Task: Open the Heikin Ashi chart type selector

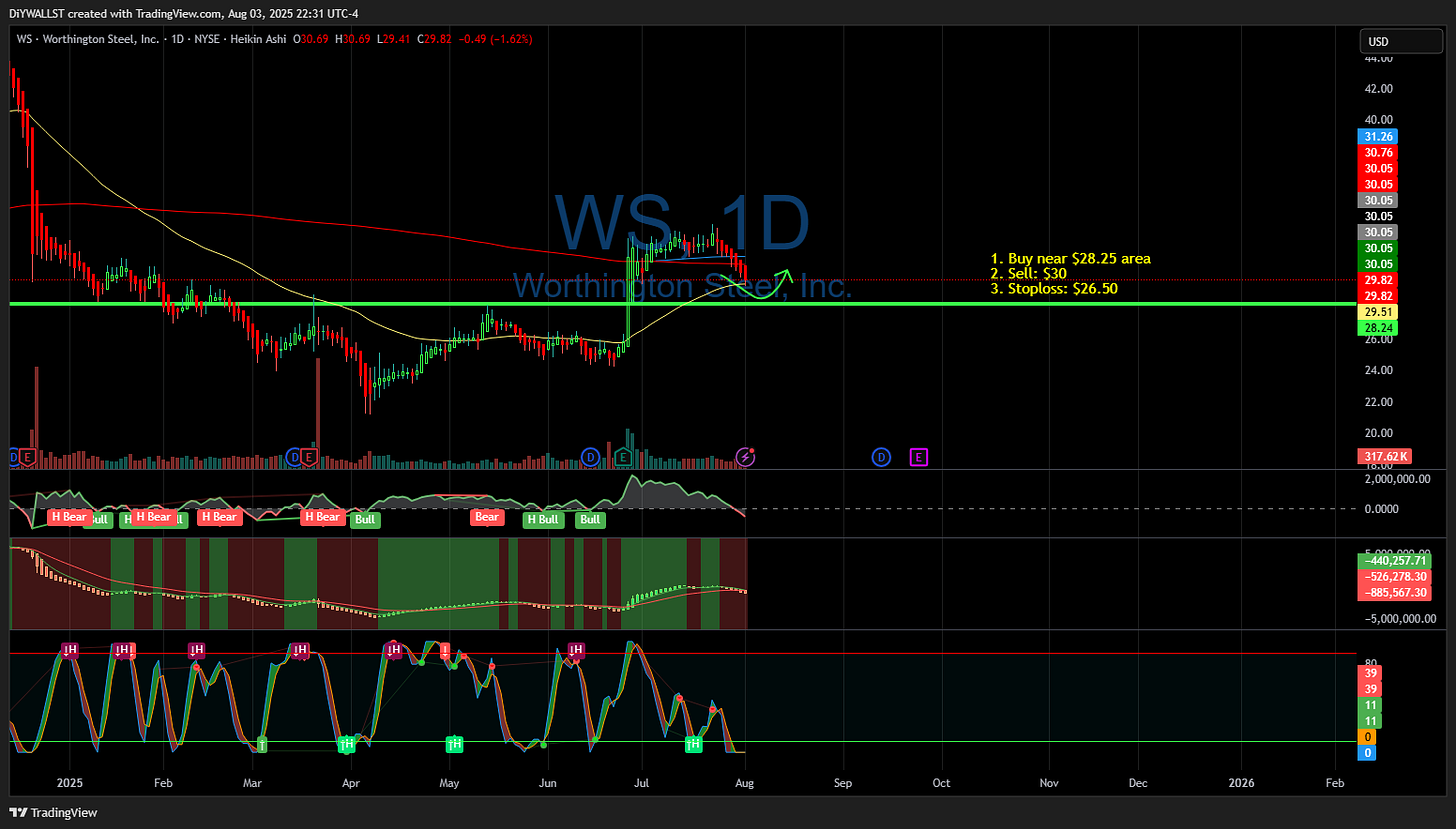Action: pyautogui.click(x=258, y=40)
